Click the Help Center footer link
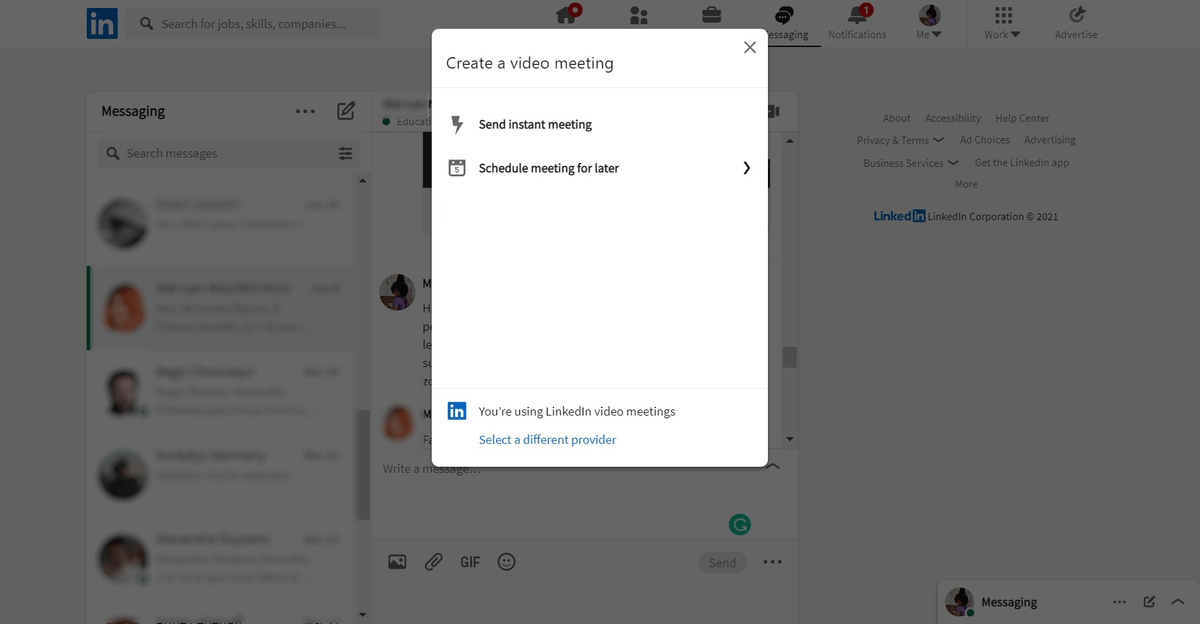 (x=1022, y=118)
